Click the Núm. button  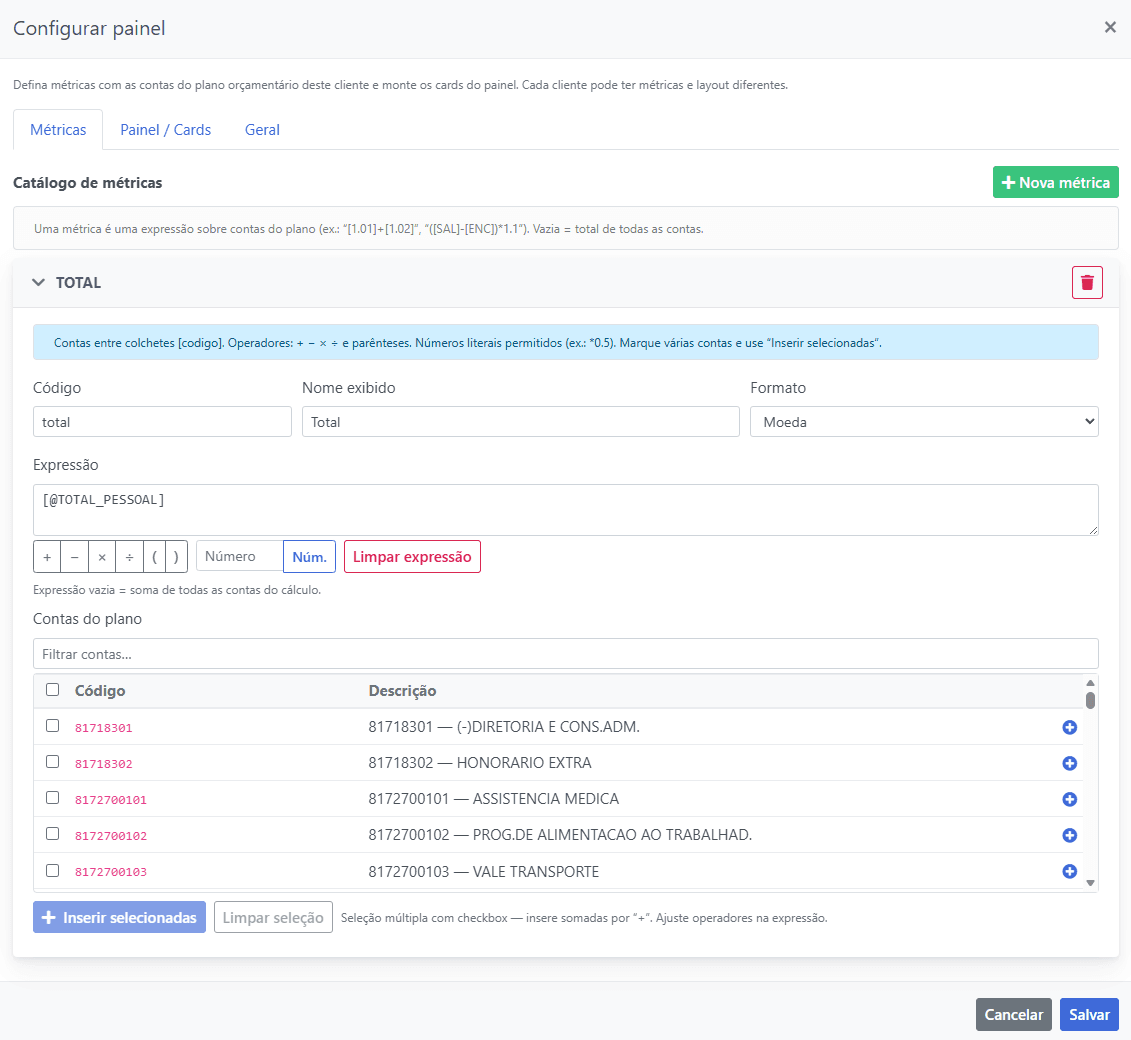pyautogui.click(x=309, y=557)
